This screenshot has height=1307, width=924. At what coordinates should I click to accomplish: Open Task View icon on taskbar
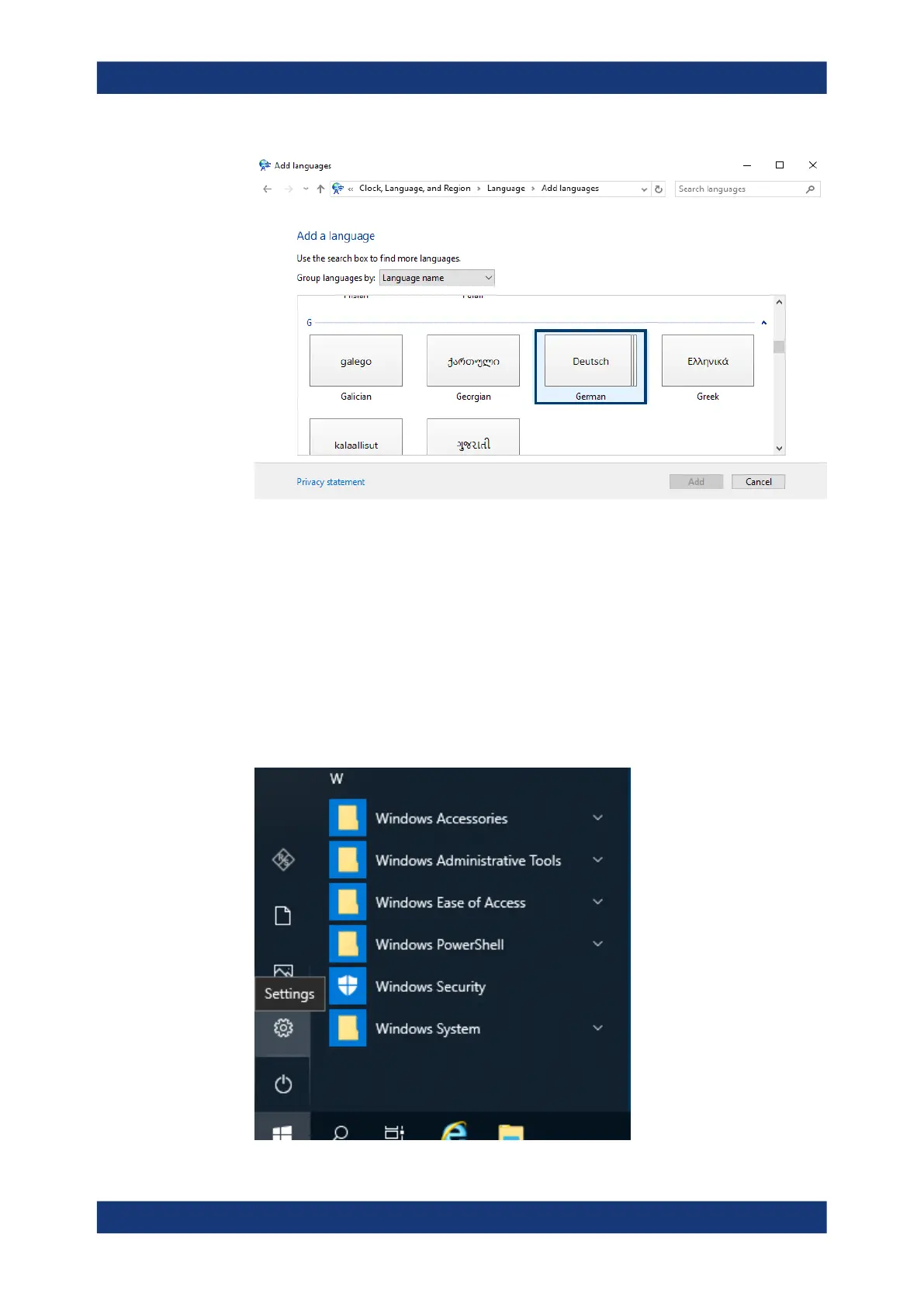click(x=394, y=1132)
